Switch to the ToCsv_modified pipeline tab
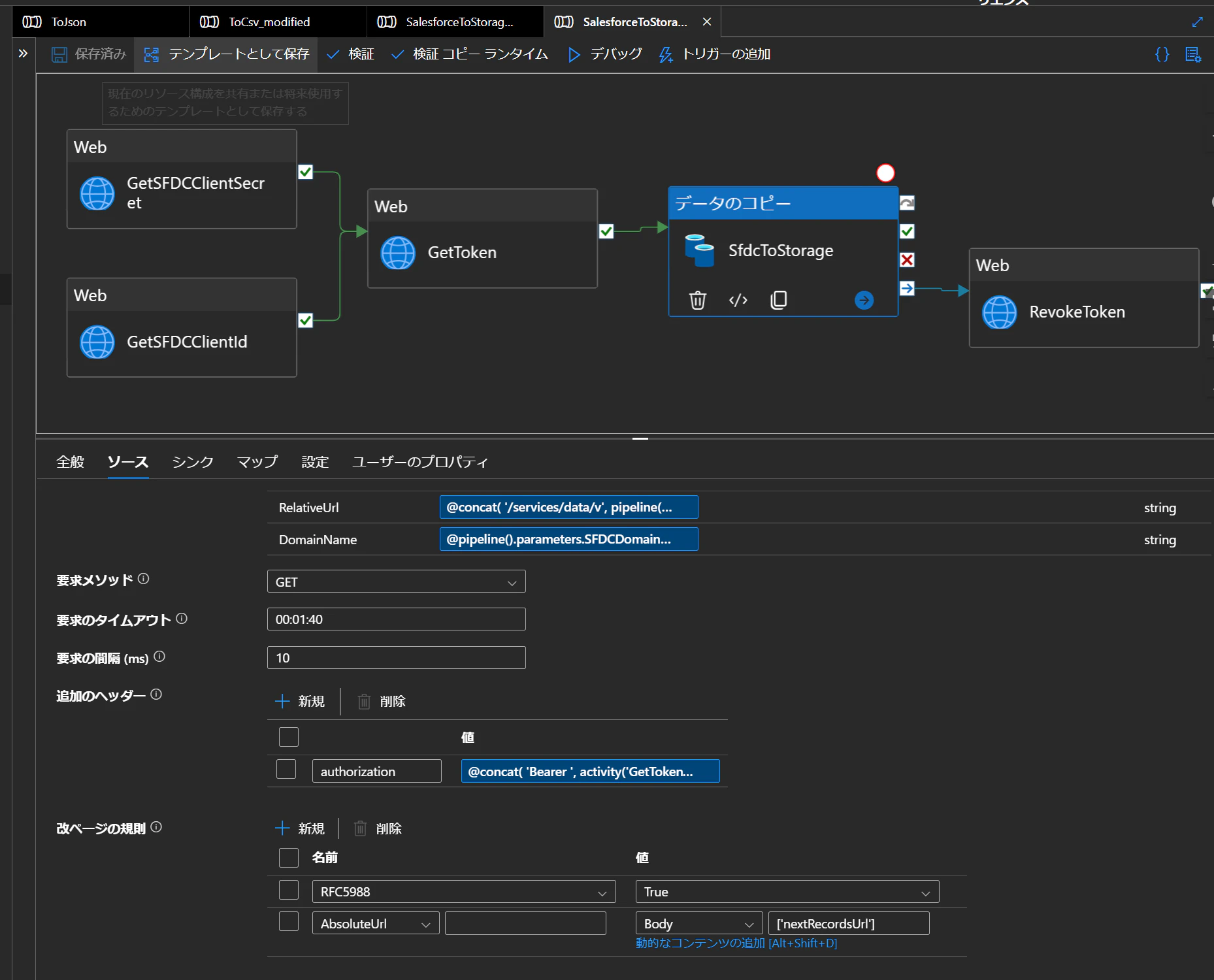Viewport: 1214px width, 980px height. click(278, 22)
